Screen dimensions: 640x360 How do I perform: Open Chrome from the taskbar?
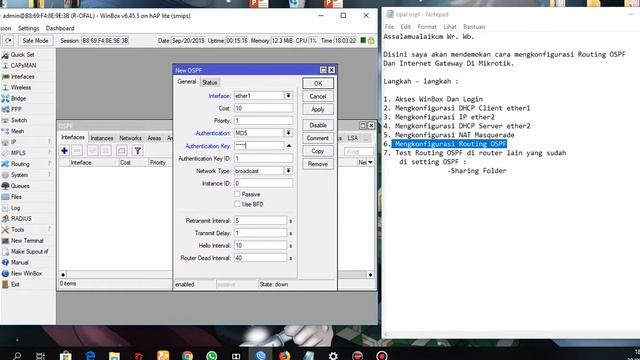tap(187, 356)
